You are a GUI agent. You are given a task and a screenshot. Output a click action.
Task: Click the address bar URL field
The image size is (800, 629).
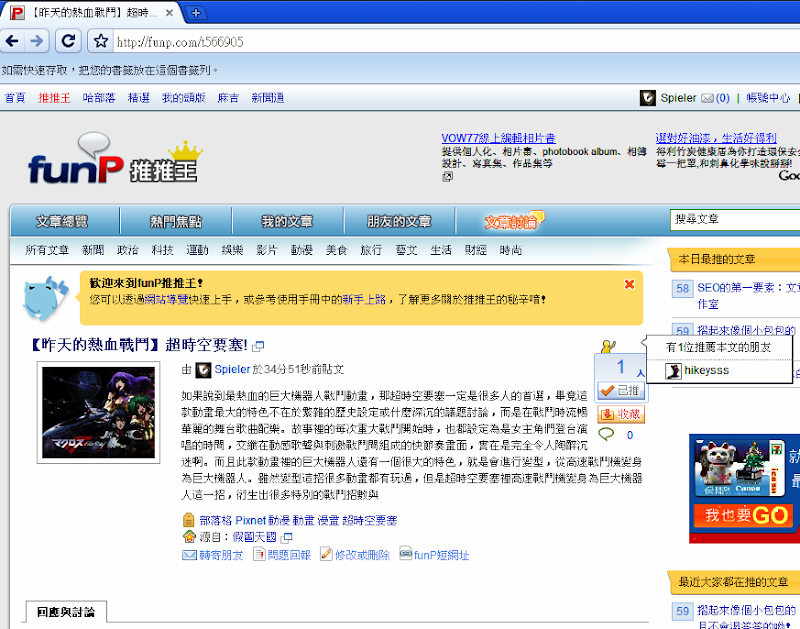(454, 42)
